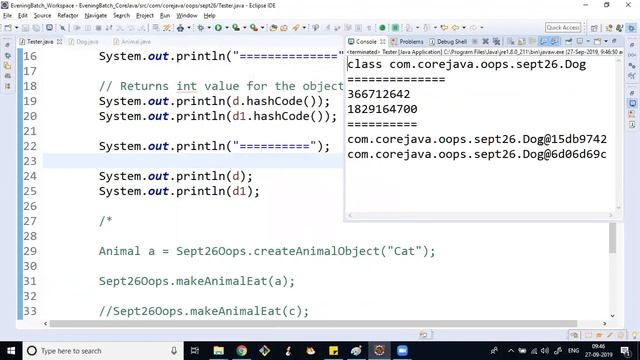The height and width of the screenshot is (360, 640).
Task: Click the Terminate (stop) debug toolbar icon
Action: 98,27
